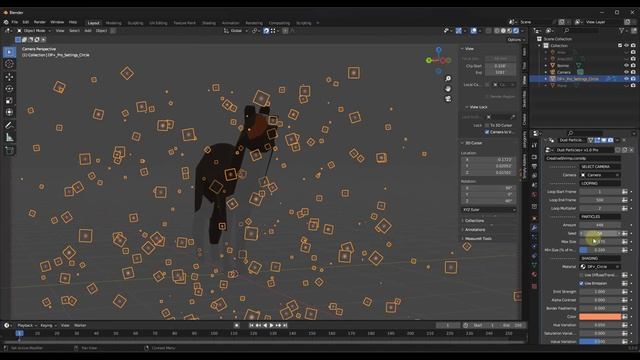The width and height of the screenshot is (640, 360).
Task: Open the Object Mode dropdown
Action: point(34,31)
